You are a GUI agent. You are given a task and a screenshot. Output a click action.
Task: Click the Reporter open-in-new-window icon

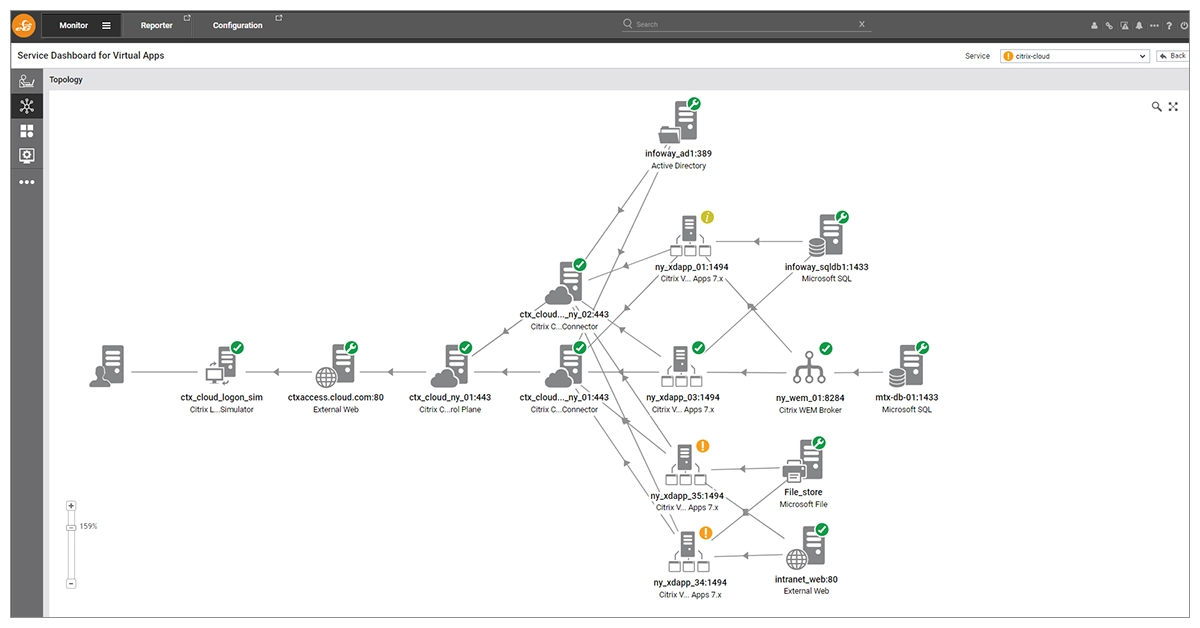[x=187, y=18]
